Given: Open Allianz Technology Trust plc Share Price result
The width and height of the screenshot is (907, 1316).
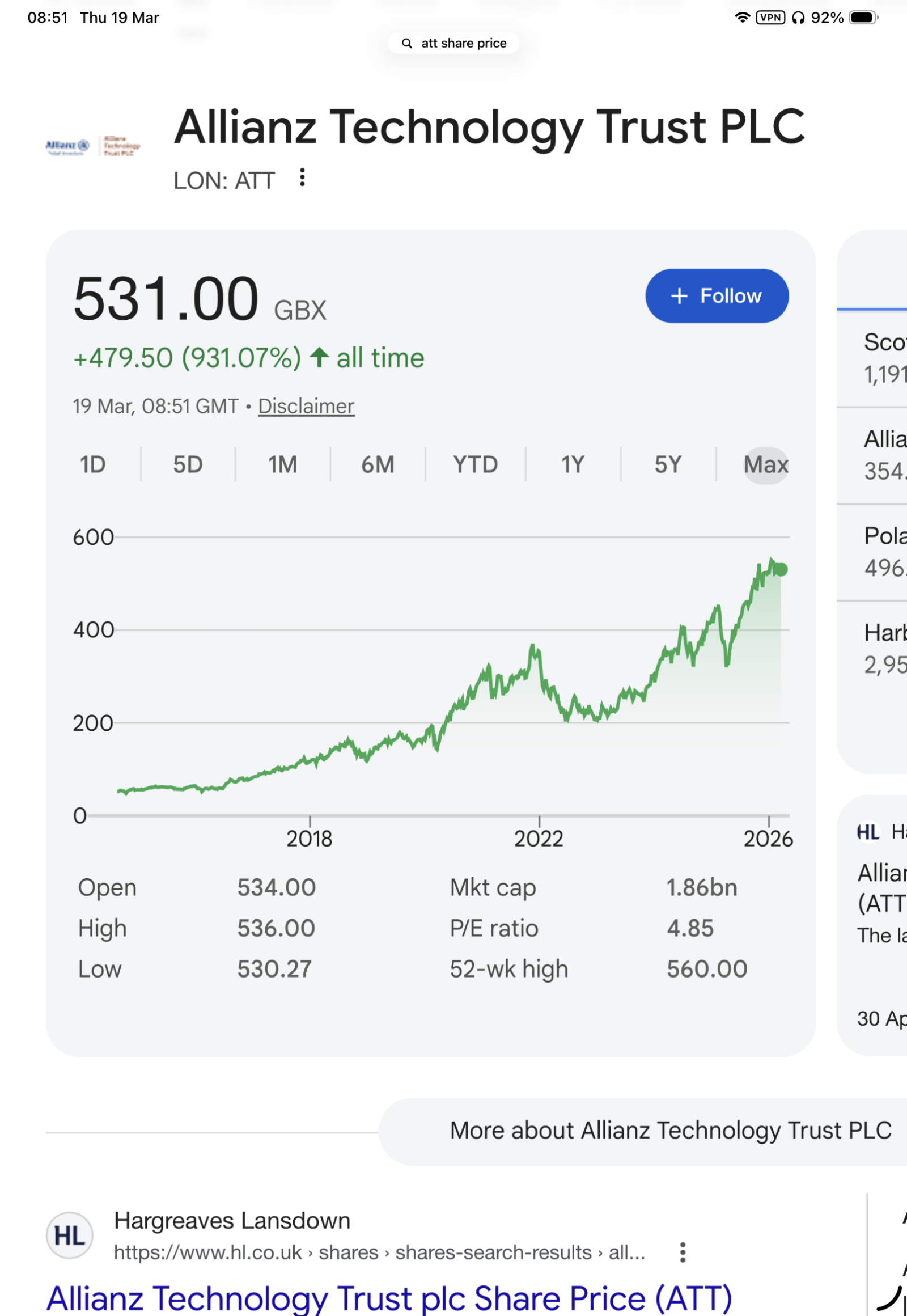Looking at the screenshot, I should 389,1298.
